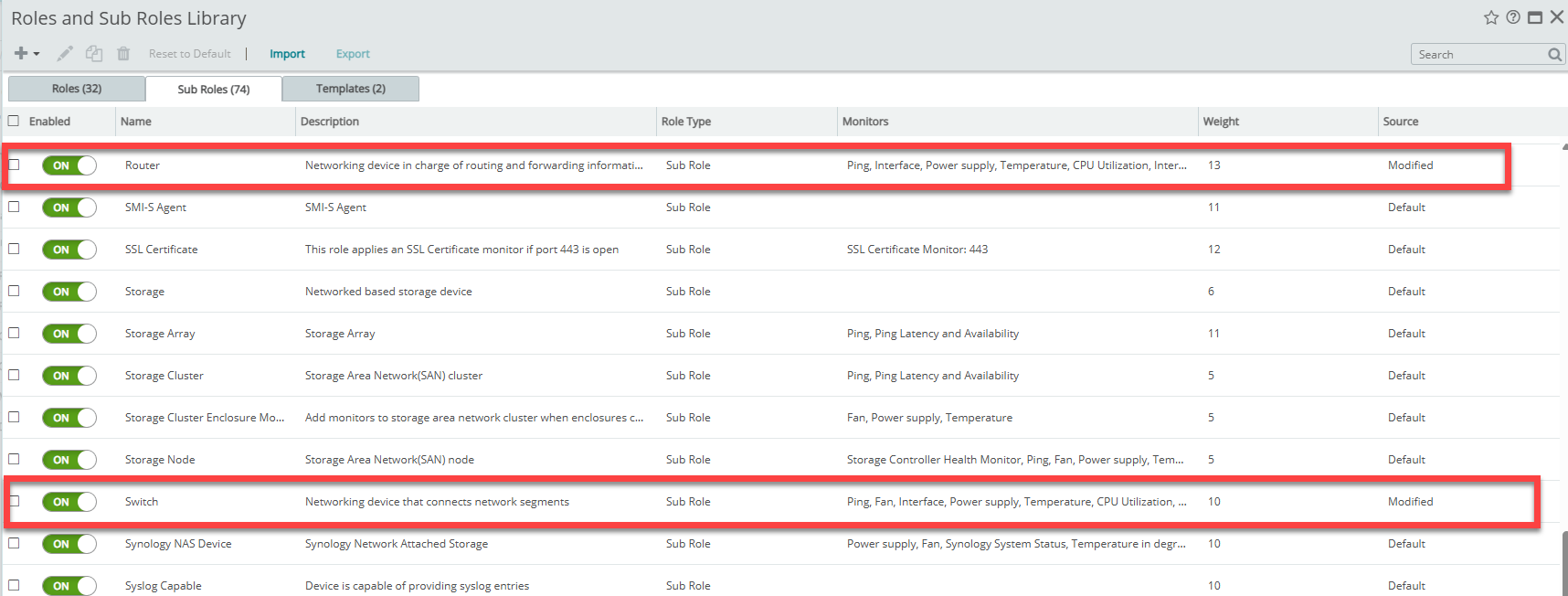Image resolution: width=1568 pixels, height=596 pixels.
Task: Open the Templates (2) tab
Action: (351, 89)
